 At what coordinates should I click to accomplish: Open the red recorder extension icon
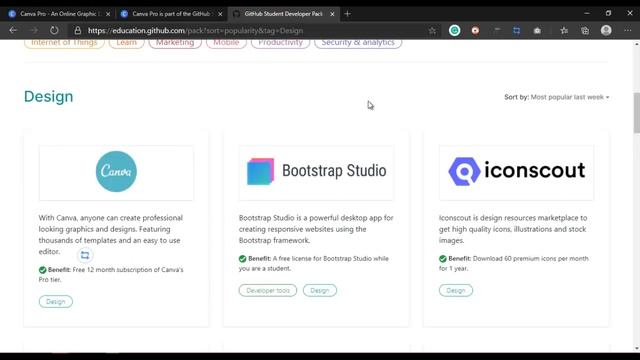click(x=475, y=31)
